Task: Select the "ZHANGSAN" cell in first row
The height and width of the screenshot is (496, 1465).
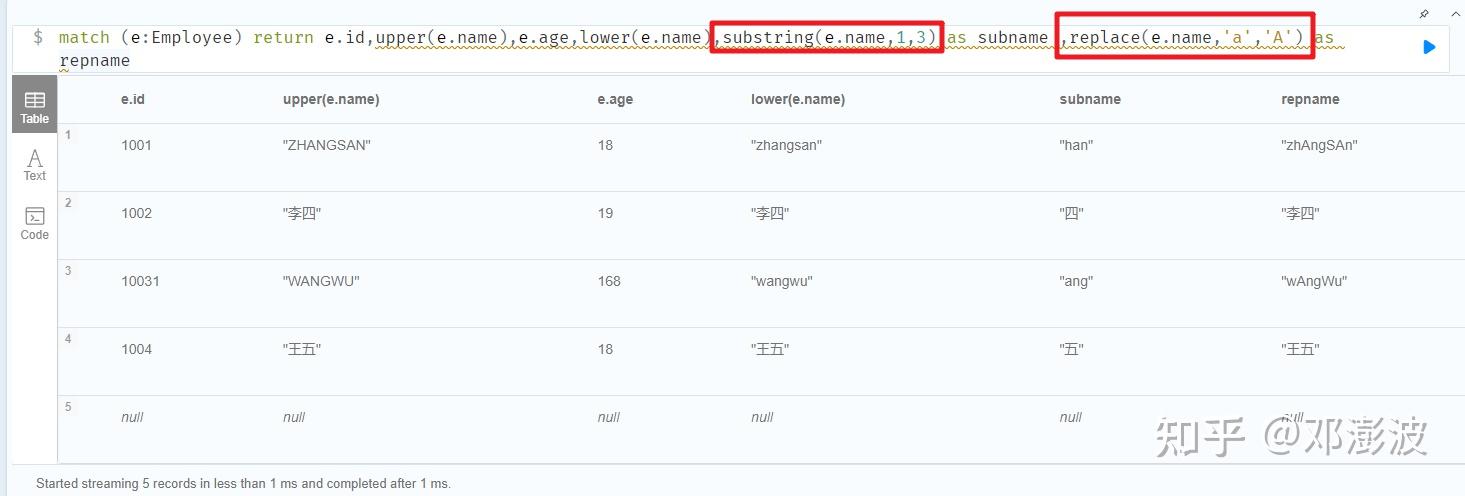Action: pos(327,145)
